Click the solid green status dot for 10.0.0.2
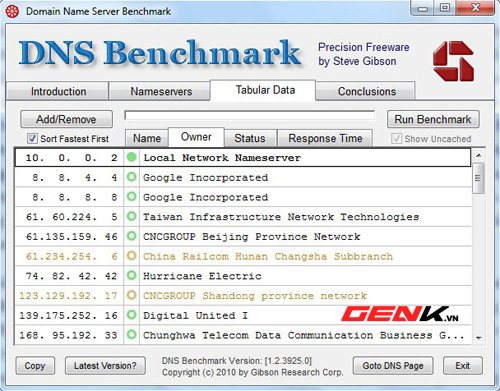The width and height of the screenshot is (500, 391). (132, 157)
